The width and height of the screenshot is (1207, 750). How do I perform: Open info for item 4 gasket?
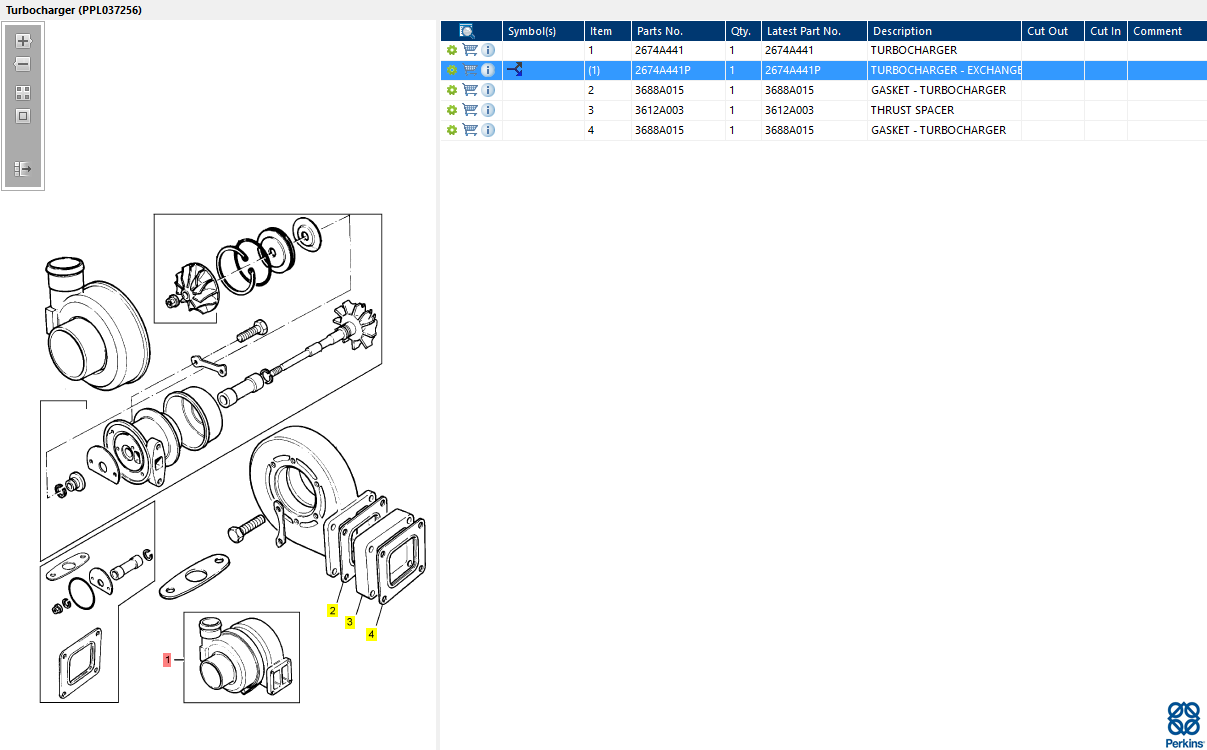(488, 130)
